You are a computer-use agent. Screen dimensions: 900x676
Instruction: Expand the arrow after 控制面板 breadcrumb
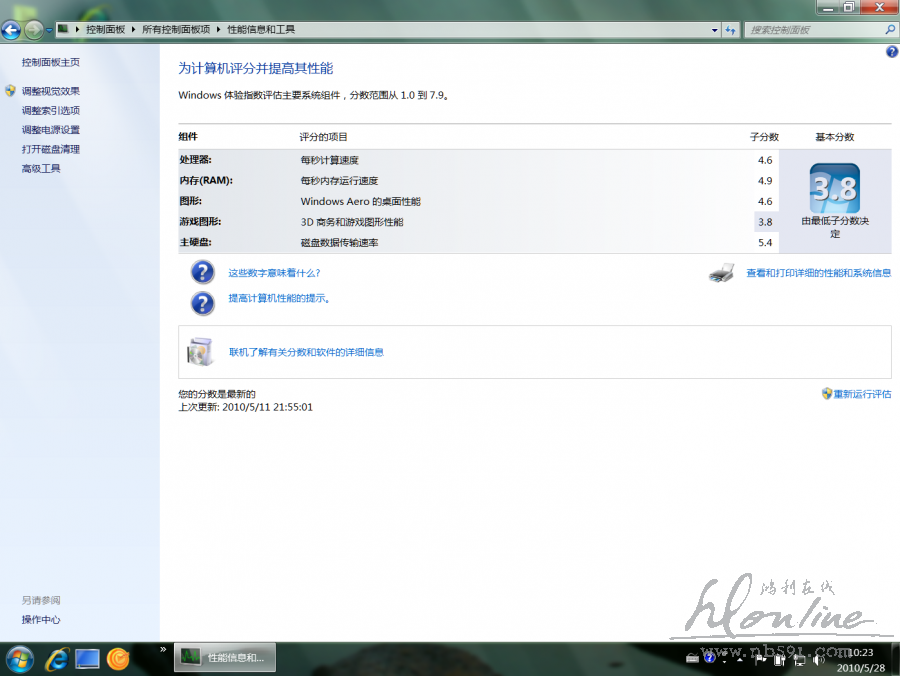tap(133, 30)
